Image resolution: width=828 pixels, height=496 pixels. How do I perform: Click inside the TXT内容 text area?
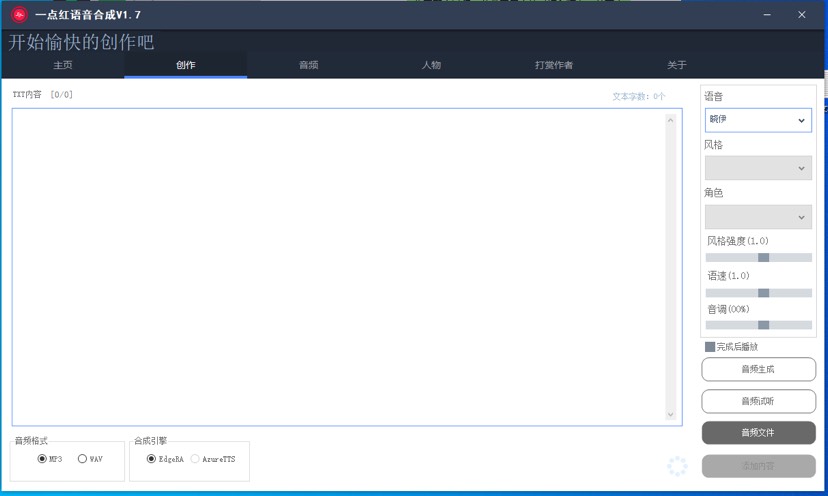[x=340, y=265]
